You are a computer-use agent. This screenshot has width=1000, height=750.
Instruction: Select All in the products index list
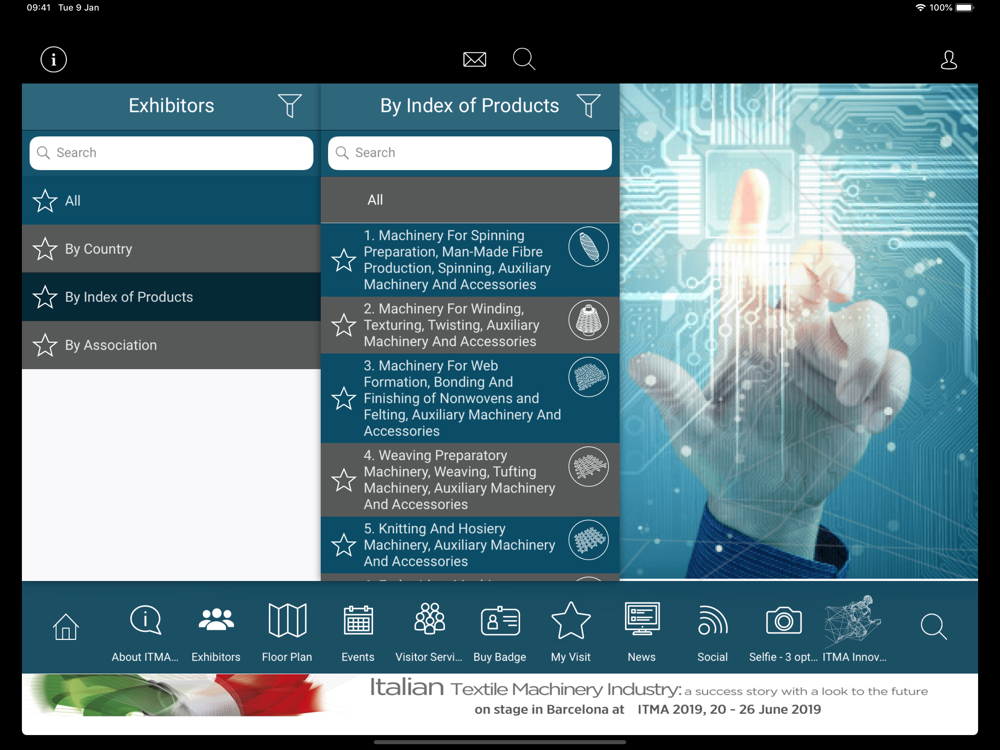[470, 200]
